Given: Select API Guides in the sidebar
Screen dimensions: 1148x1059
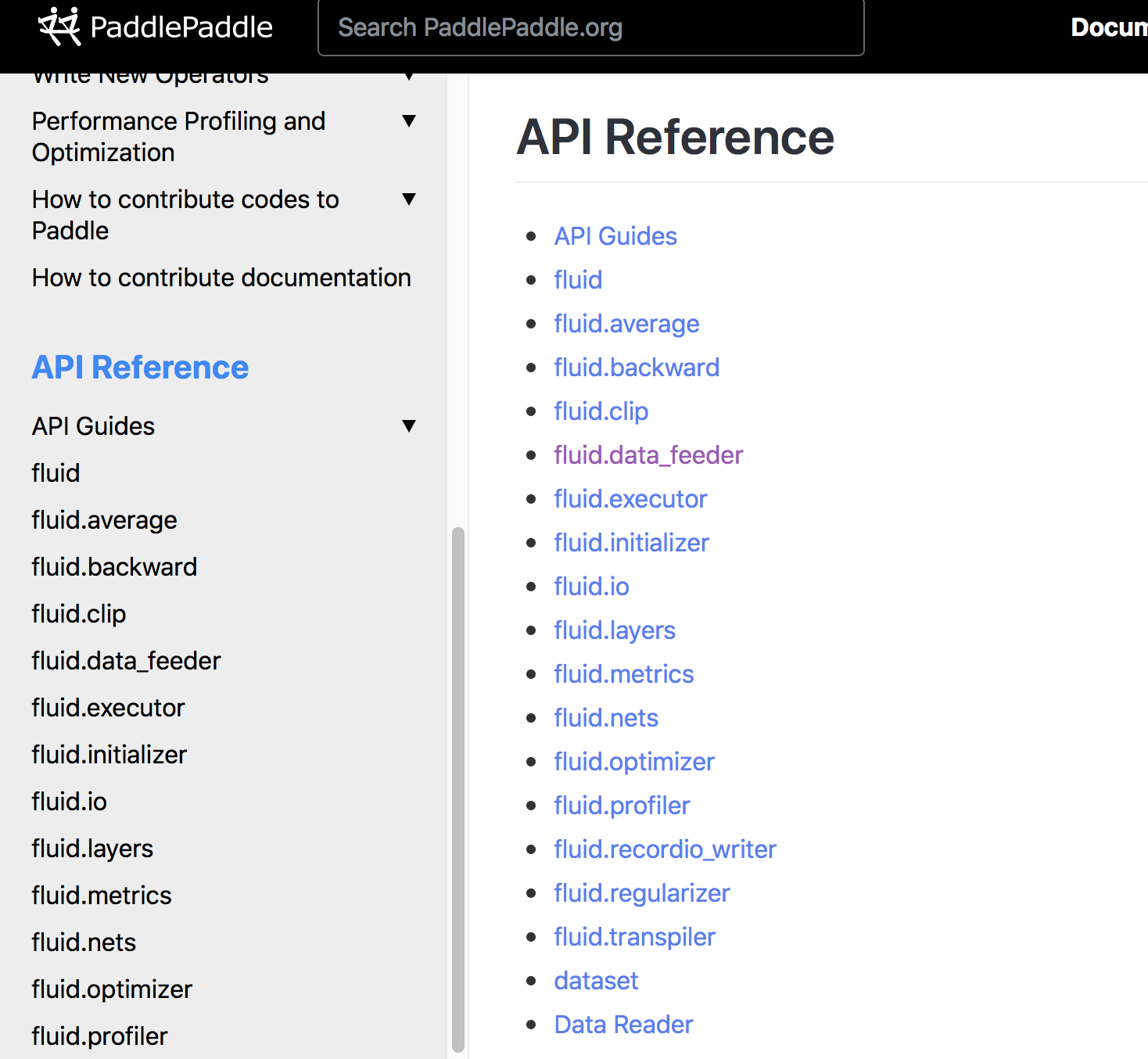Looking at the screenshot, I should click(93, 426).
